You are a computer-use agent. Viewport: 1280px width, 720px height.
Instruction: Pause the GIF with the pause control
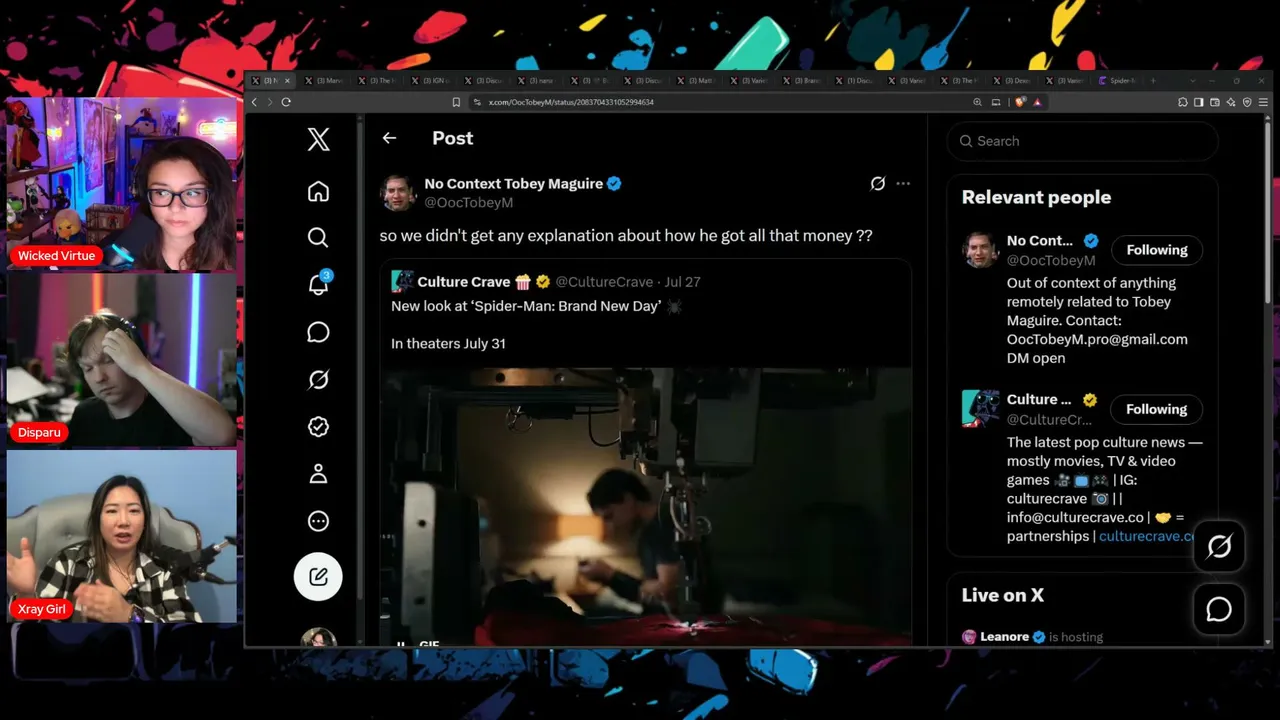pyautogui.click(x=401, y=643)
